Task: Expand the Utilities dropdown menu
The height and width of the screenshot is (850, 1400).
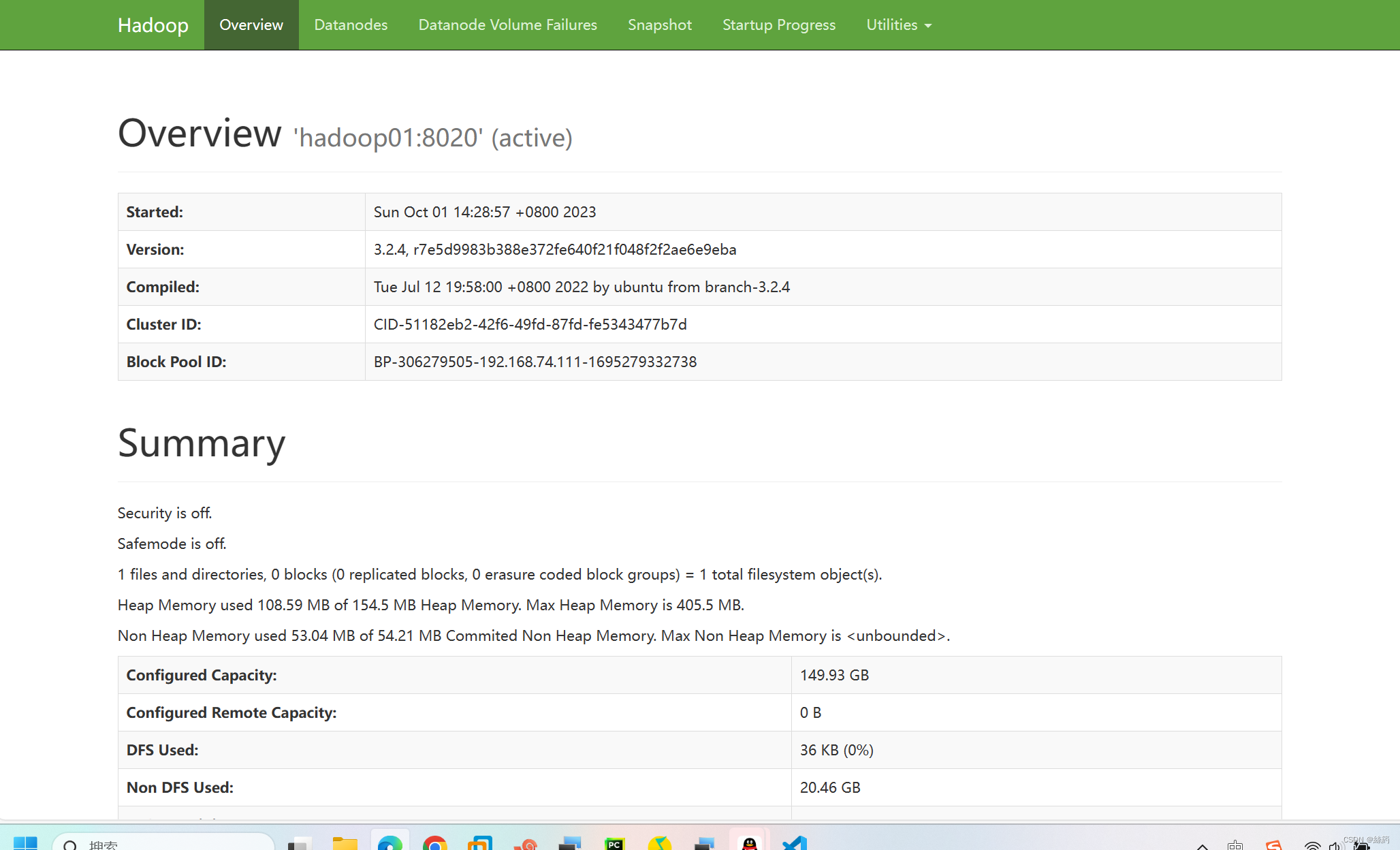Action: tap(899, 25)
